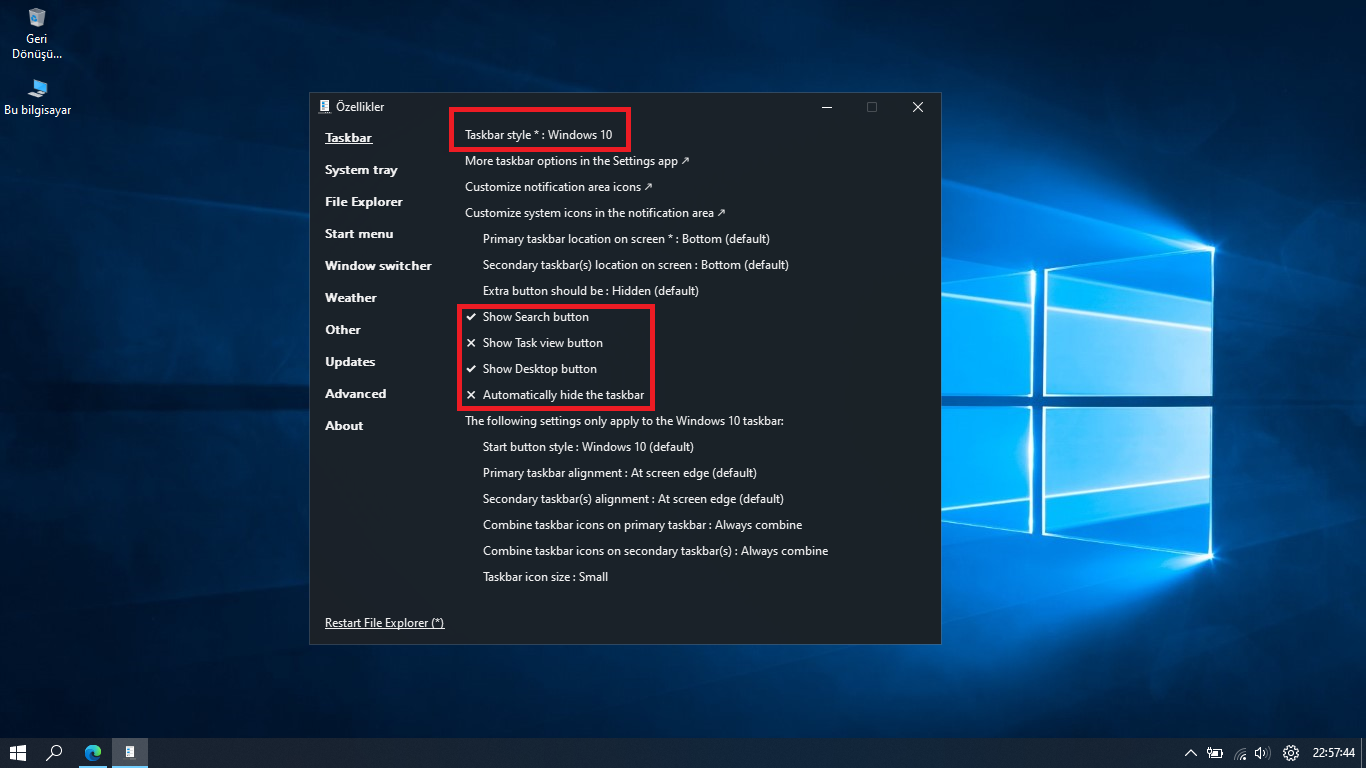The width and height of the screenshot is (1366, 768).
Task: Open the taskbar clock showing 22:57:44
Action: [1334, 753]
